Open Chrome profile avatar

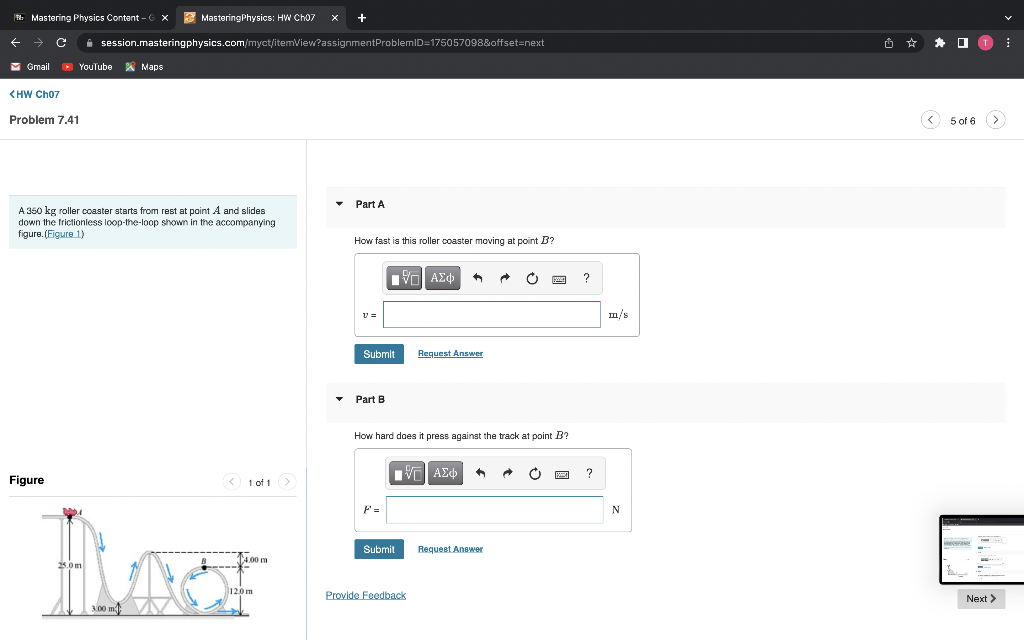coord(985,43)
